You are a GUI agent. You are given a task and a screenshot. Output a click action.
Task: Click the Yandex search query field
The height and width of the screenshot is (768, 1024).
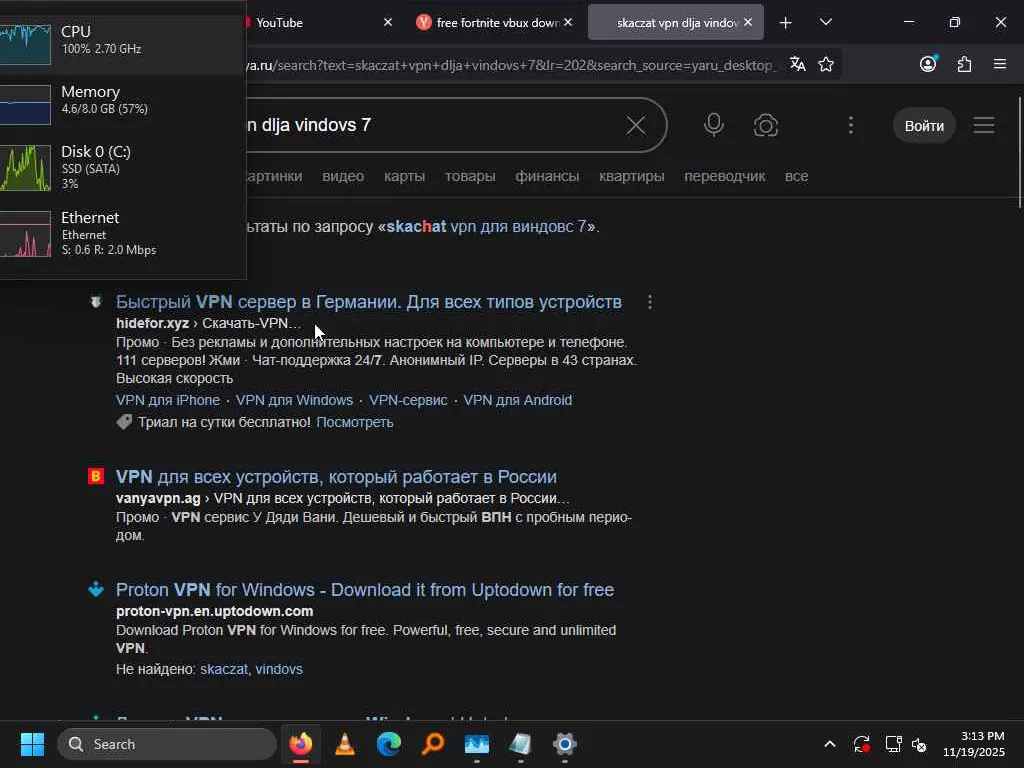point(431,125)
